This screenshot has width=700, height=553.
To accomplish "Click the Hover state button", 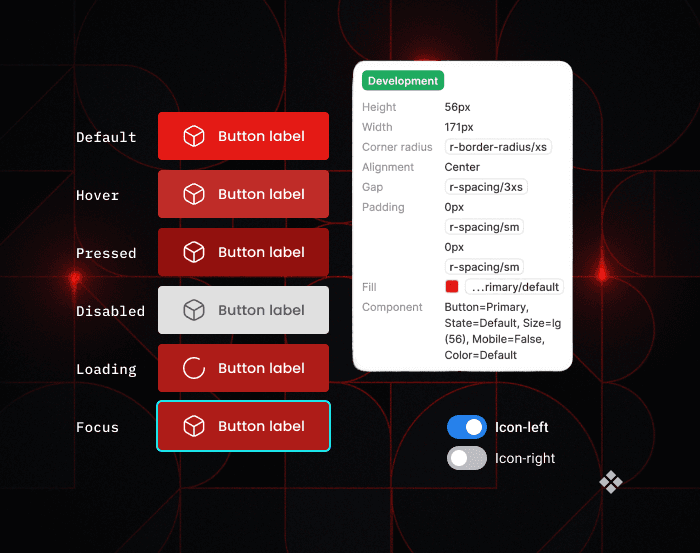I will click(x=243, y=194).
